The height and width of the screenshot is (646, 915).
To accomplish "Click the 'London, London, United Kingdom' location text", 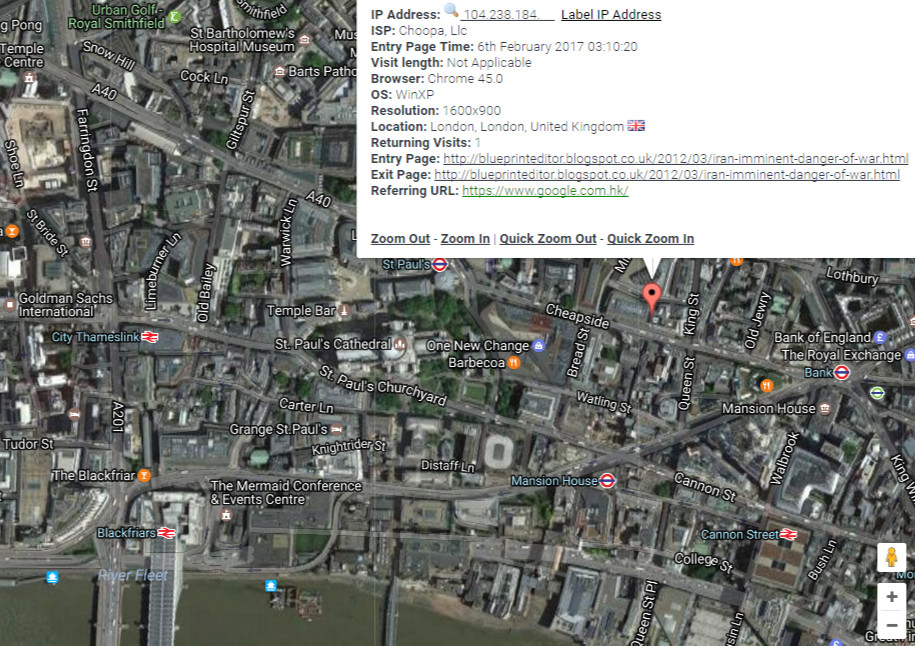I will point(527,127).
